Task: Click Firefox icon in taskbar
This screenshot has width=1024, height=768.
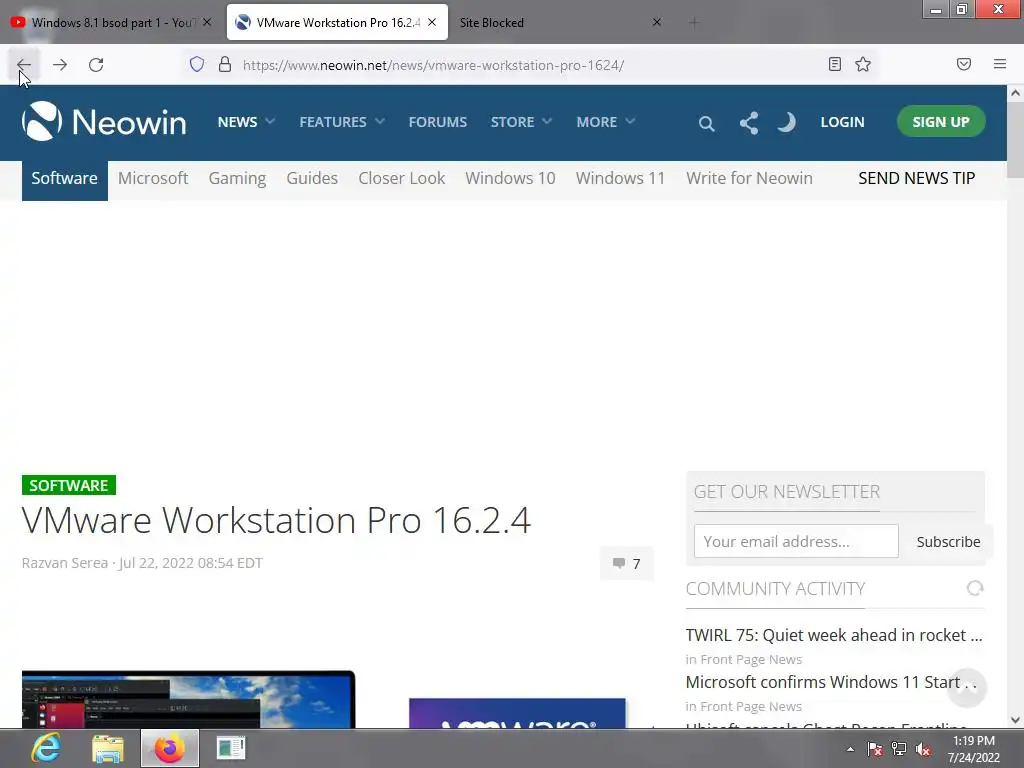Action: coord(170,748)
